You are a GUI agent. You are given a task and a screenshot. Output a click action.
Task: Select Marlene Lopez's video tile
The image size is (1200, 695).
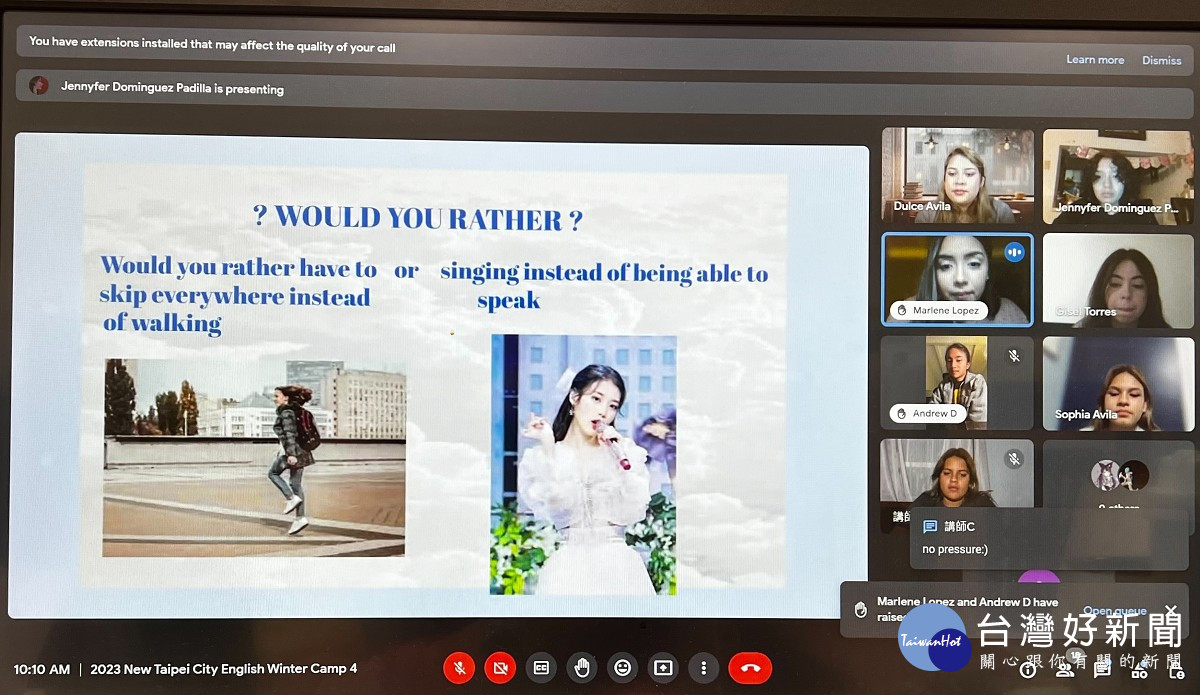[x=957, y=279]
